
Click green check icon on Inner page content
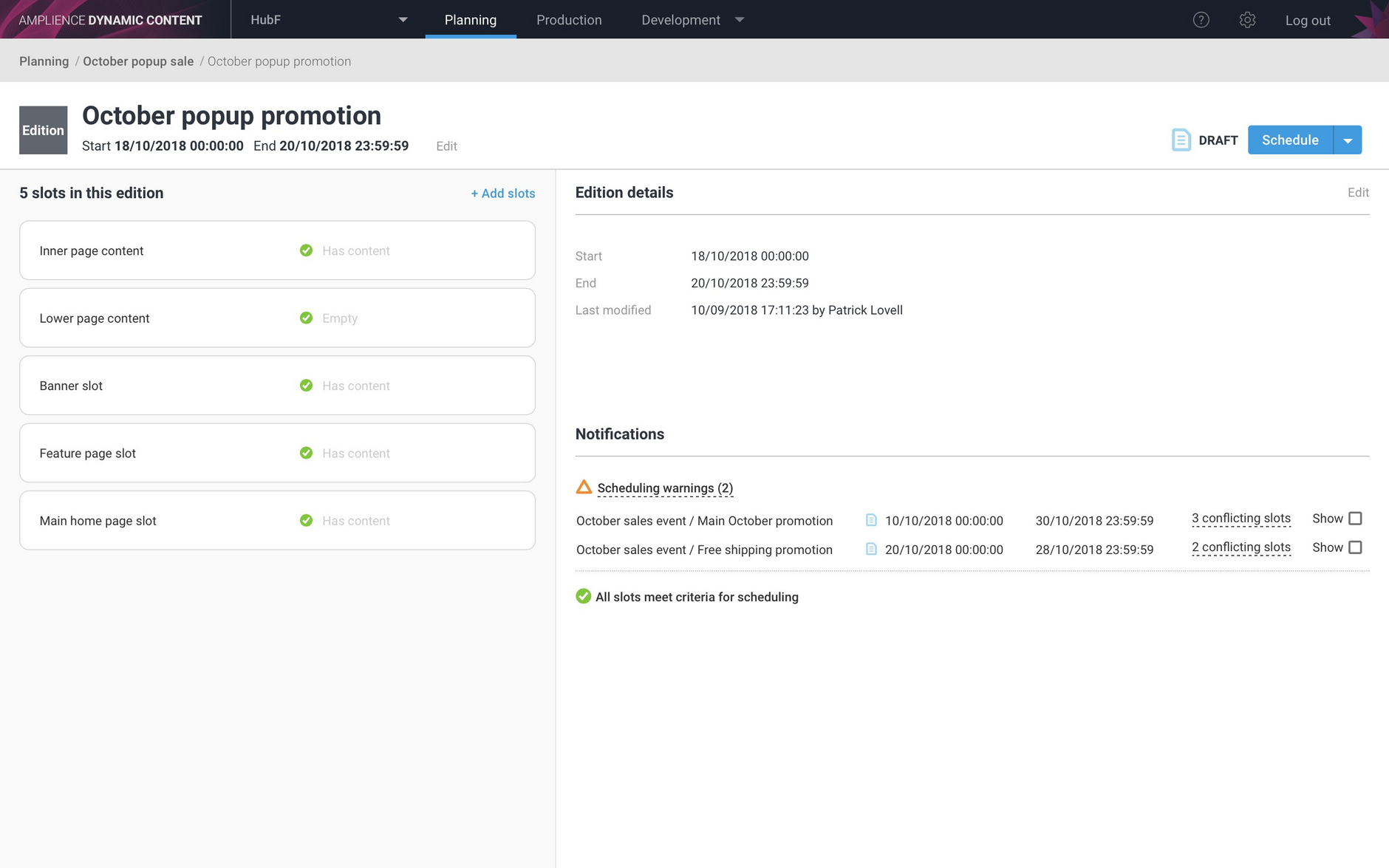click(306, 250)
